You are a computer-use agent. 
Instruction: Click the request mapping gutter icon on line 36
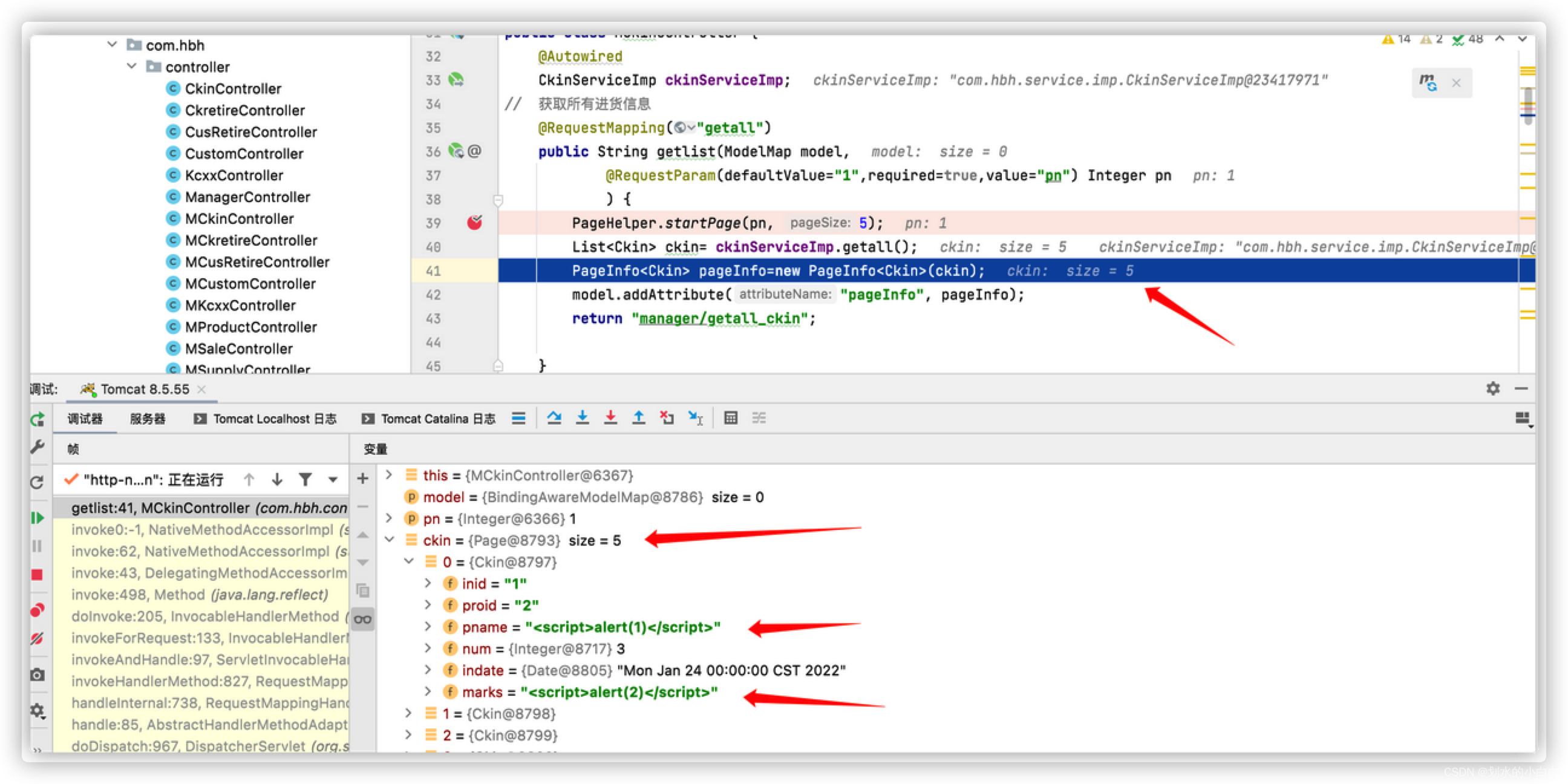(456, 151)
